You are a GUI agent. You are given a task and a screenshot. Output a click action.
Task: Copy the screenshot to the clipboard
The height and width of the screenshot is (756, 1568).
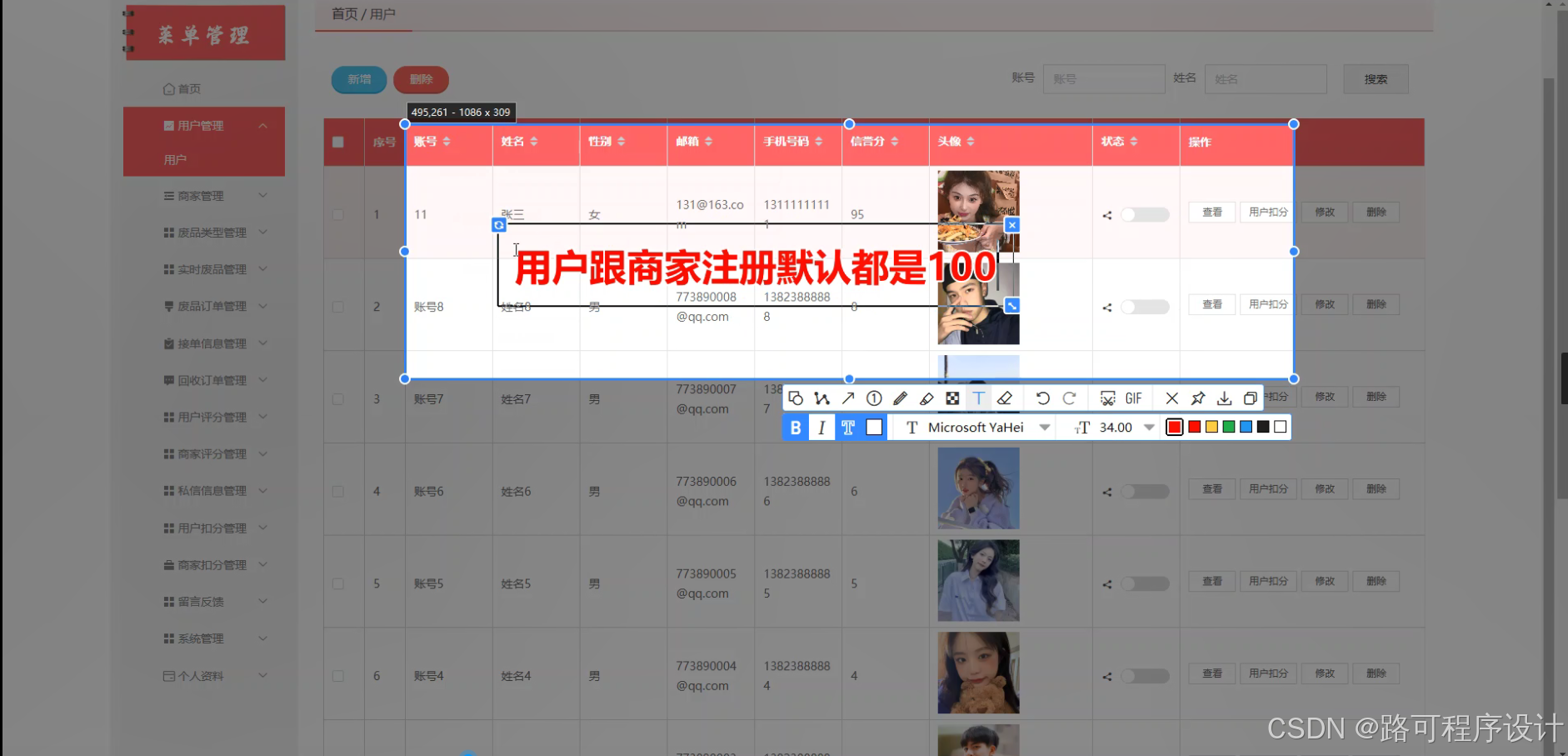1250,398
